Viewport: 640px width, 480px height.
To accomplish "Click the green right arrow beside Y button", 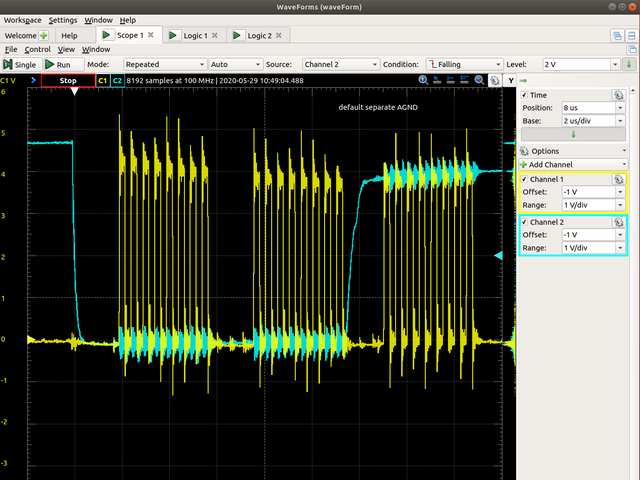I will [x=523, y=80].
